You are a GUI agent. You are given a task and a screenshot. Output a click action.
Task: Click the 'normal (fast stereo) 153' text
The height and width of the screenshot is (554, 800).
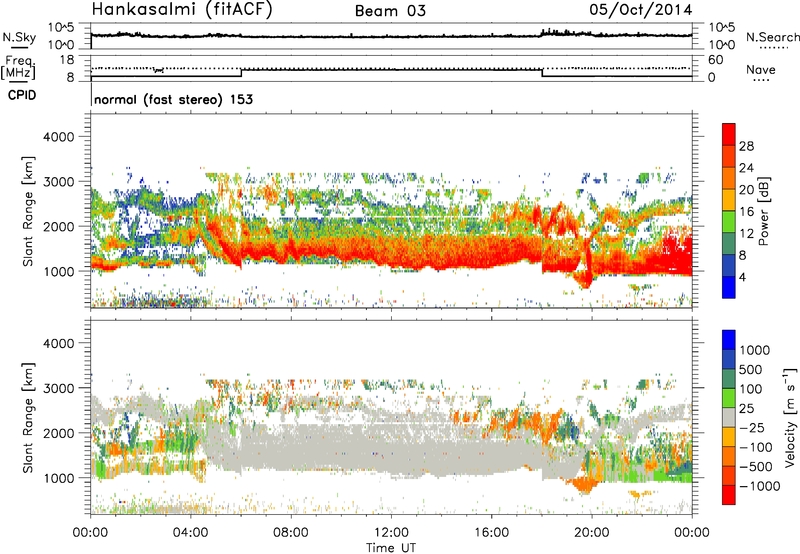pyautogui.click(x=173, y=99)
